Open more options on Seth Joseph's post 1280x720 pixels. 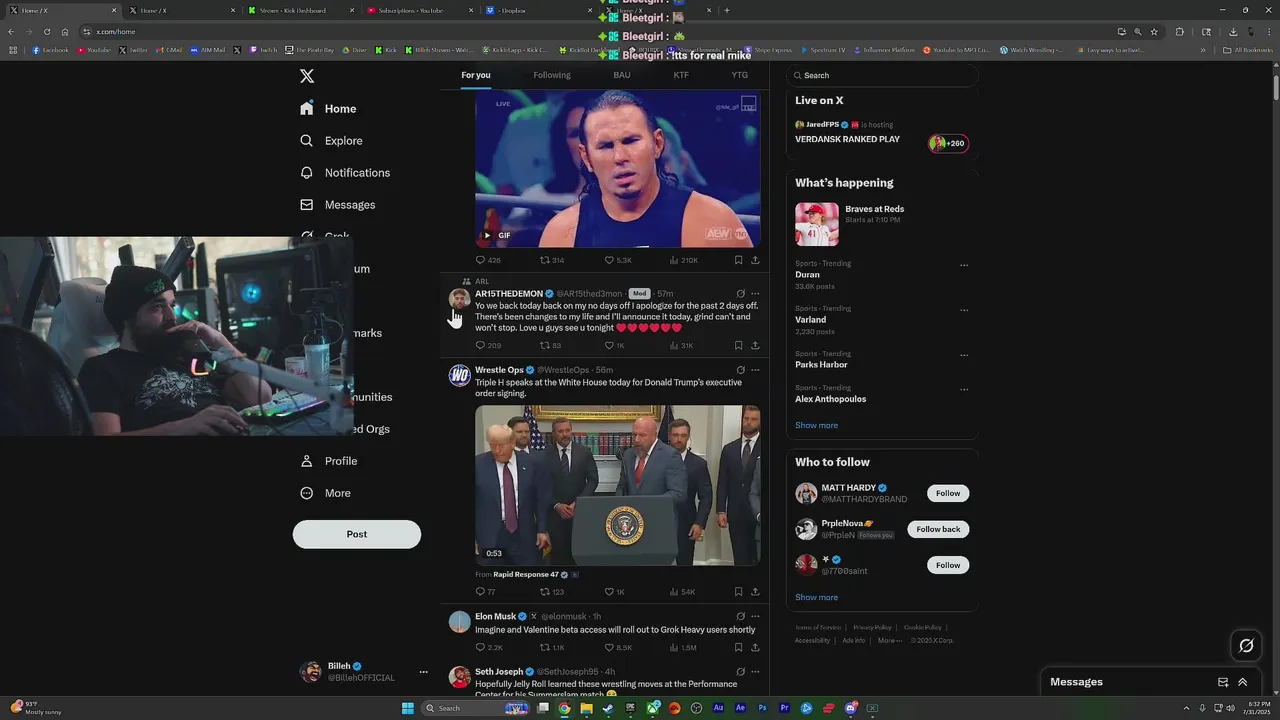pyautogui.click(x=755, y=672)
